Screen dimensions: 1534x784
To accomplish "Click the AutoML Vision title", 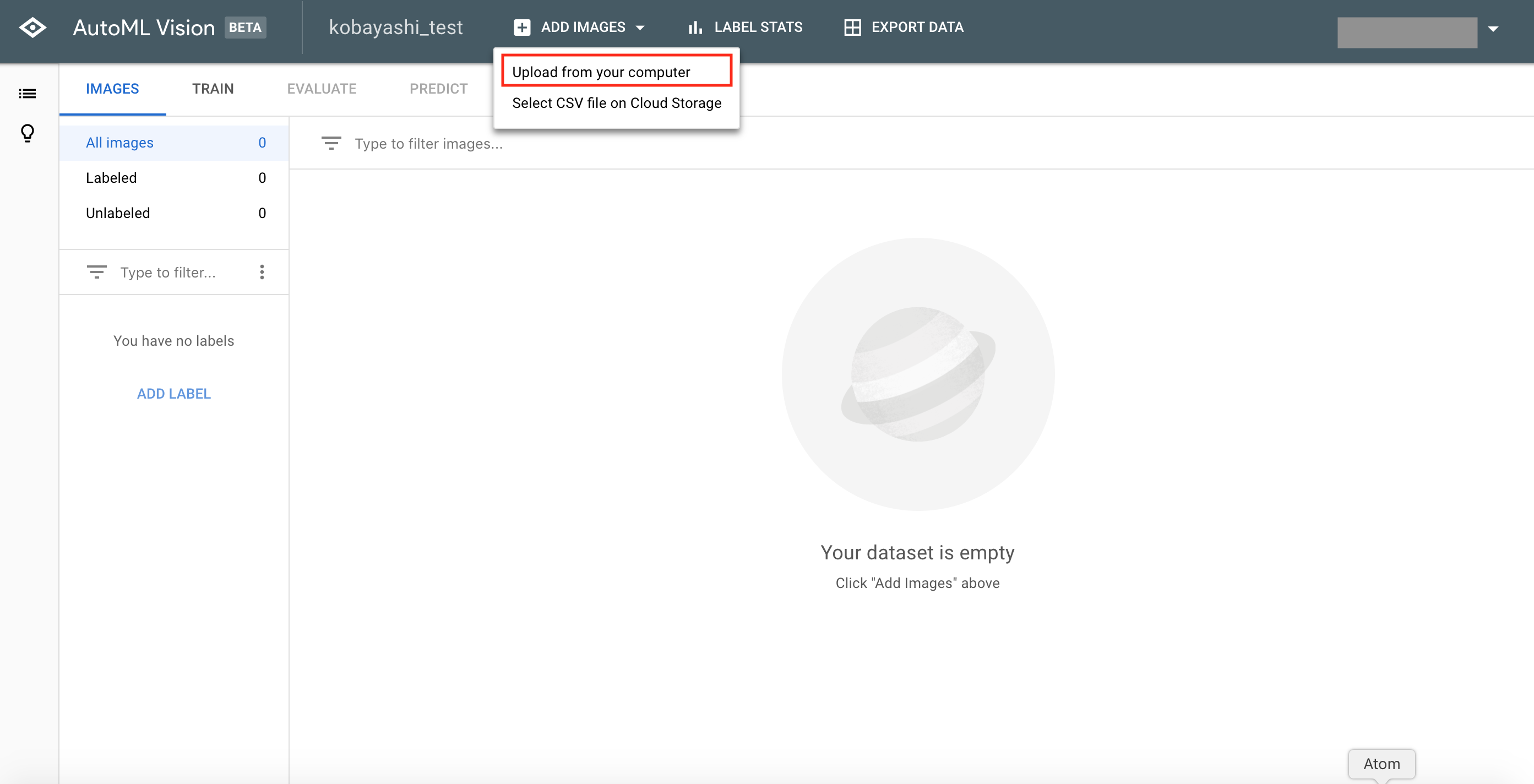I will [144, 28].
